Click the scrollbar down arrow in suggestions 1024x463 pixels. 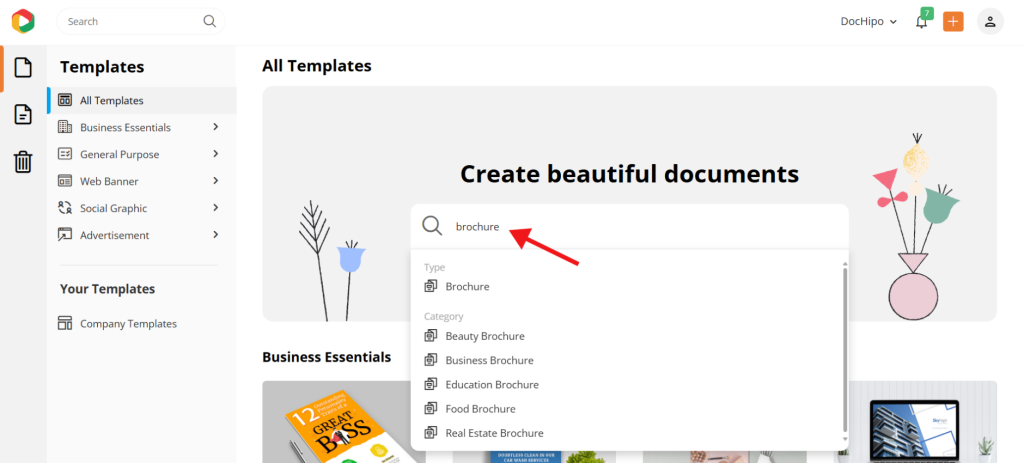point(845,440)
